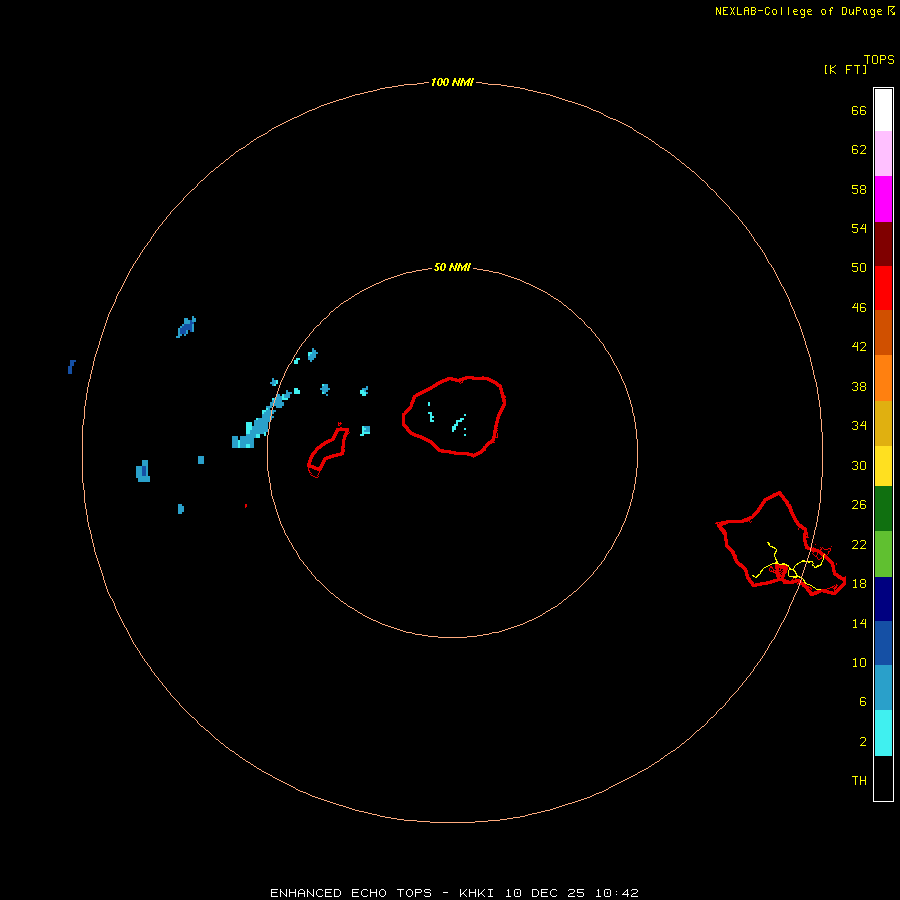The width and height of the screenshot is (900, 900).
Task: Click the '34' legend value
Action: [x=859, y=425]
